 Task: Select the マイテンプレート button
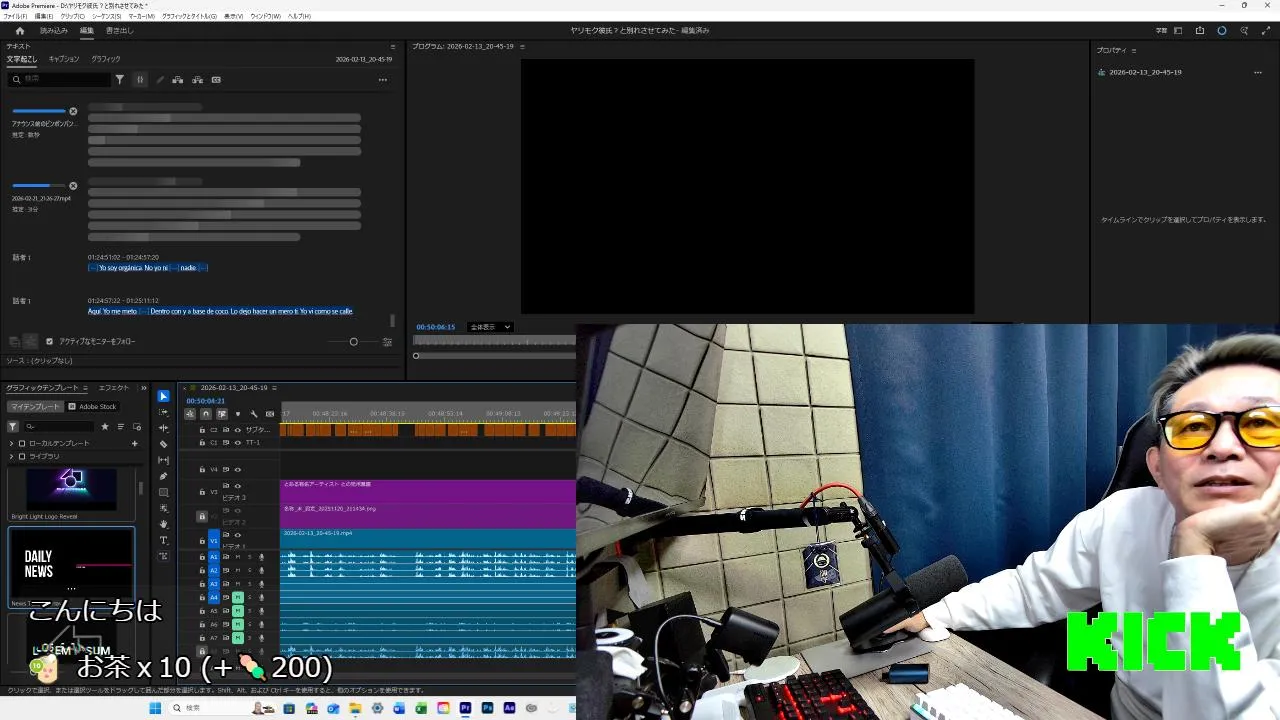click(x=36, y=407)
